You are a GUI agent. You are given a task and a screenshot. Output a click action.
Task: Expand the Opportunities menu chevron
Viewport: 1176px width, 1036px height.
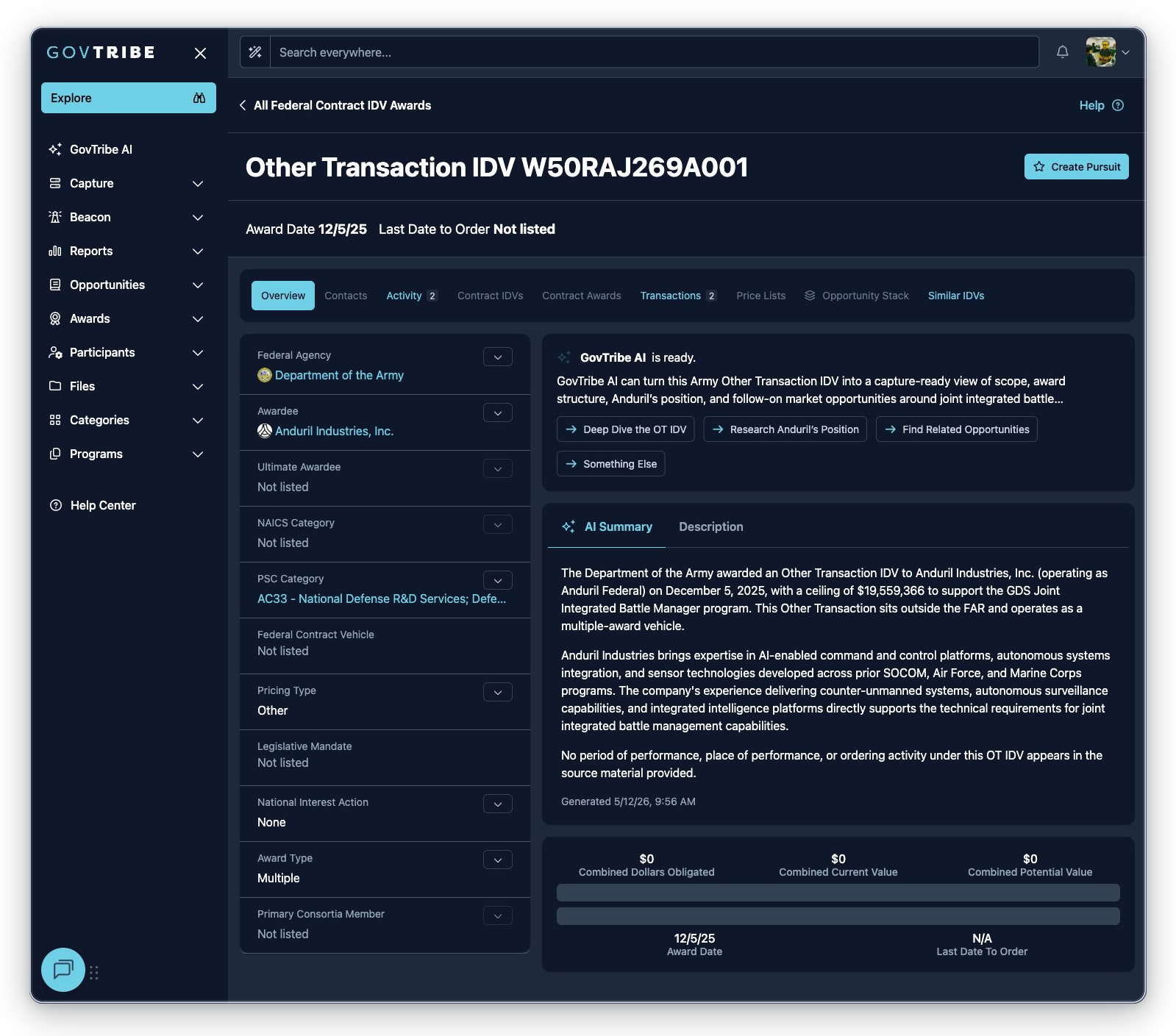(x=198, y=285)
